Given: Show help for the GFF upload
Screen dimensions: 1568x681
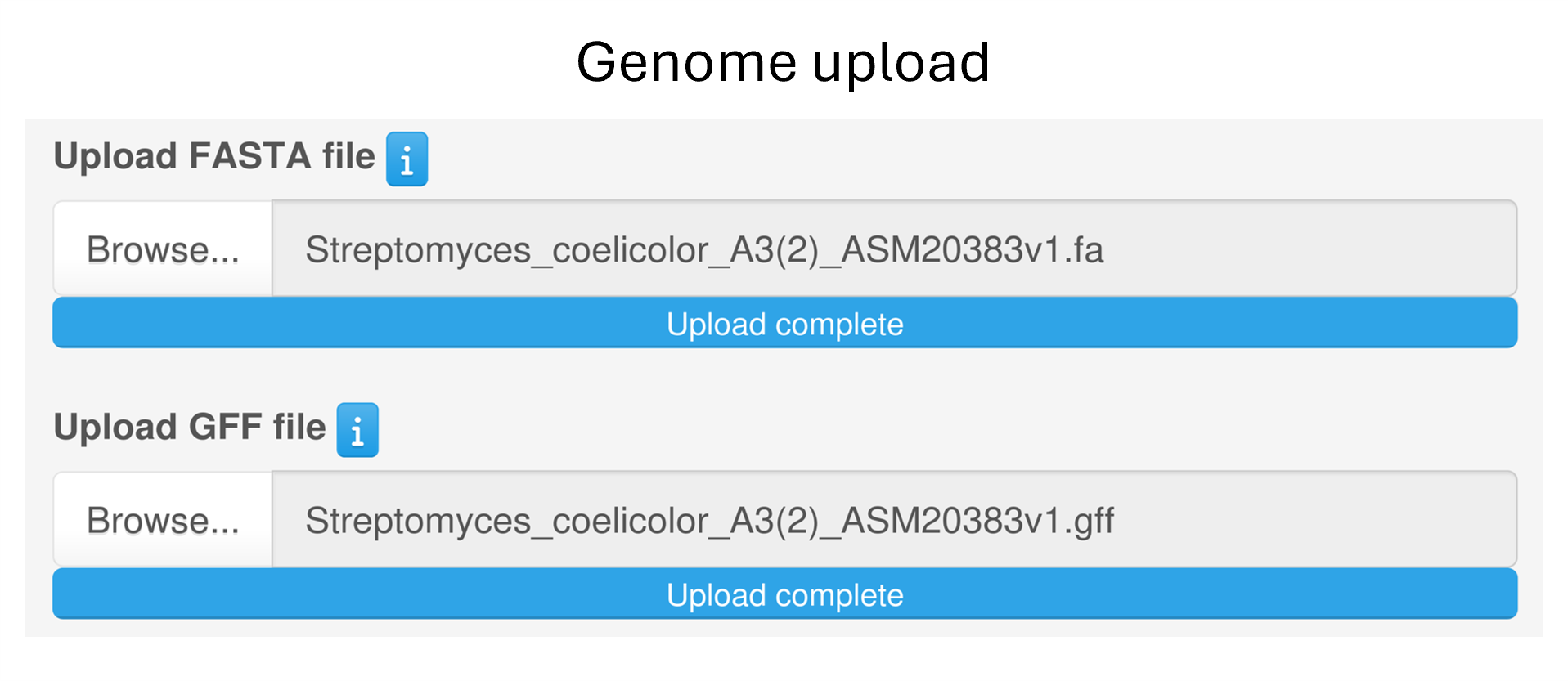Looking at the screenshot, I should pyautogui.click(x=357, y=430).
